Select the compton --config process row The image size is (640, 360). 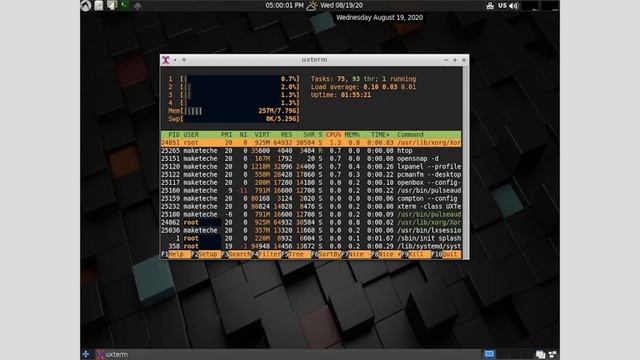tap(311, 198)
